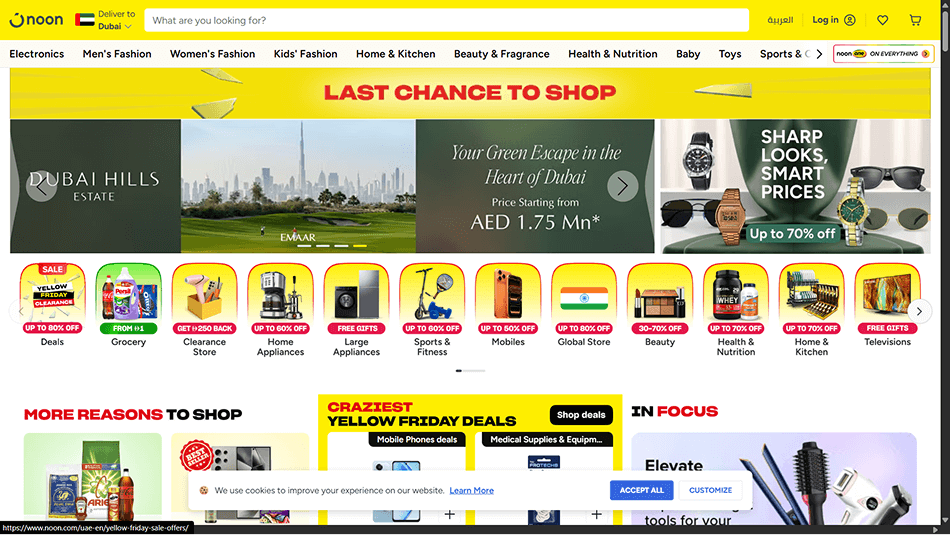950x535 pixels.
Task: Add the Mobile Phones deal item with plus
Action: coord(450,514)
